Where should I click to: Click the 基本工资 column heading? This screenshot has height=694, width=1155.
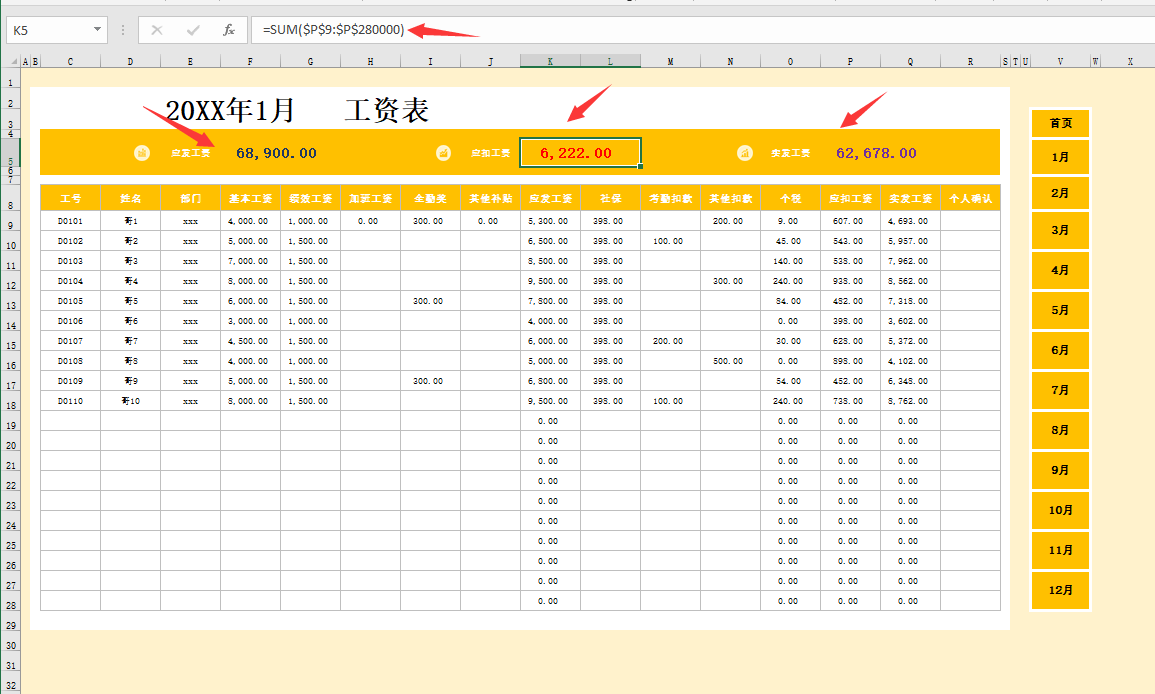click(x=250, y=198)
